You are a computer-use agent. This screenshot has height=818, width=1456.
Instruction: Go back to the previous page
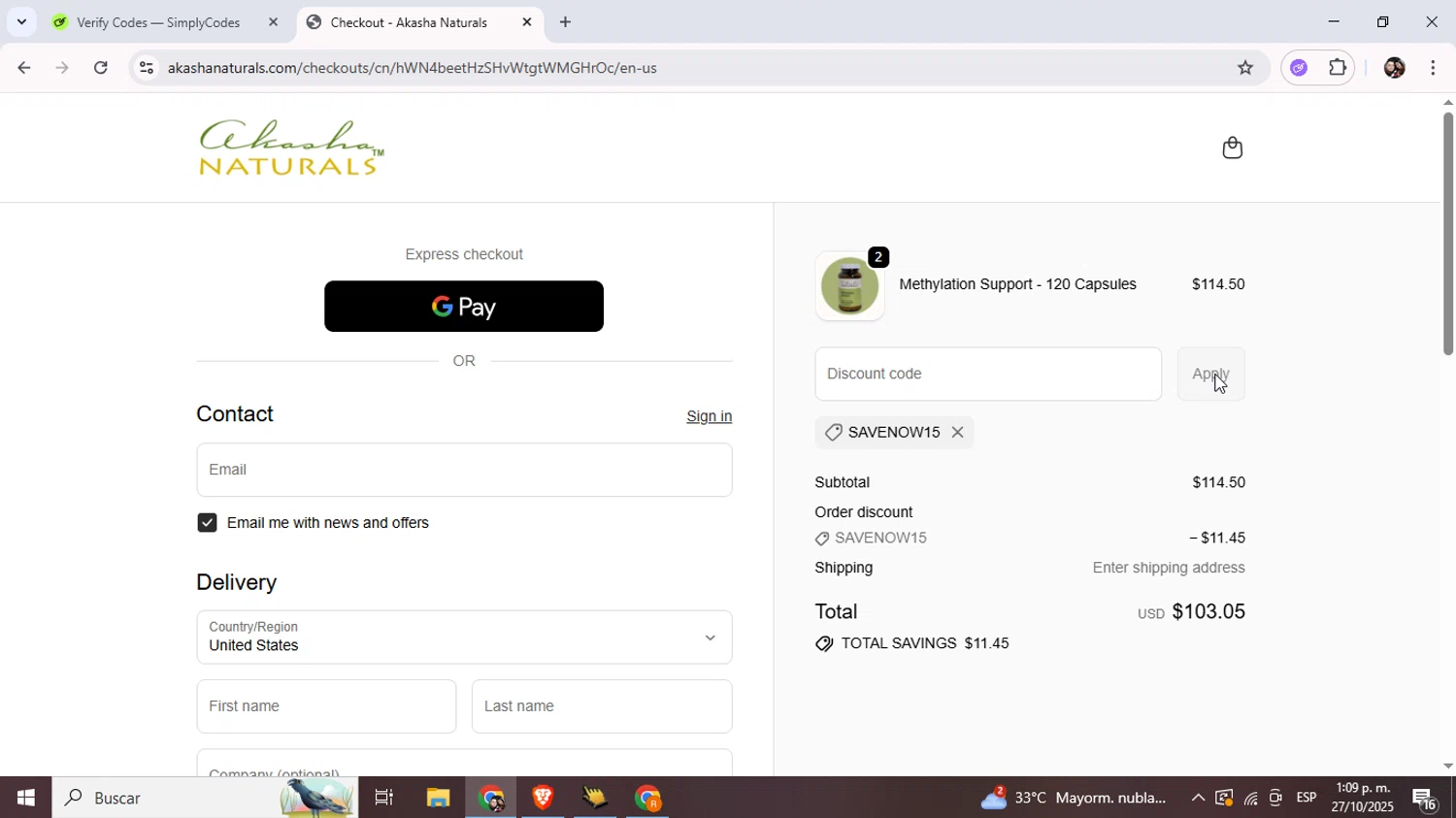[x=23, y=68]
